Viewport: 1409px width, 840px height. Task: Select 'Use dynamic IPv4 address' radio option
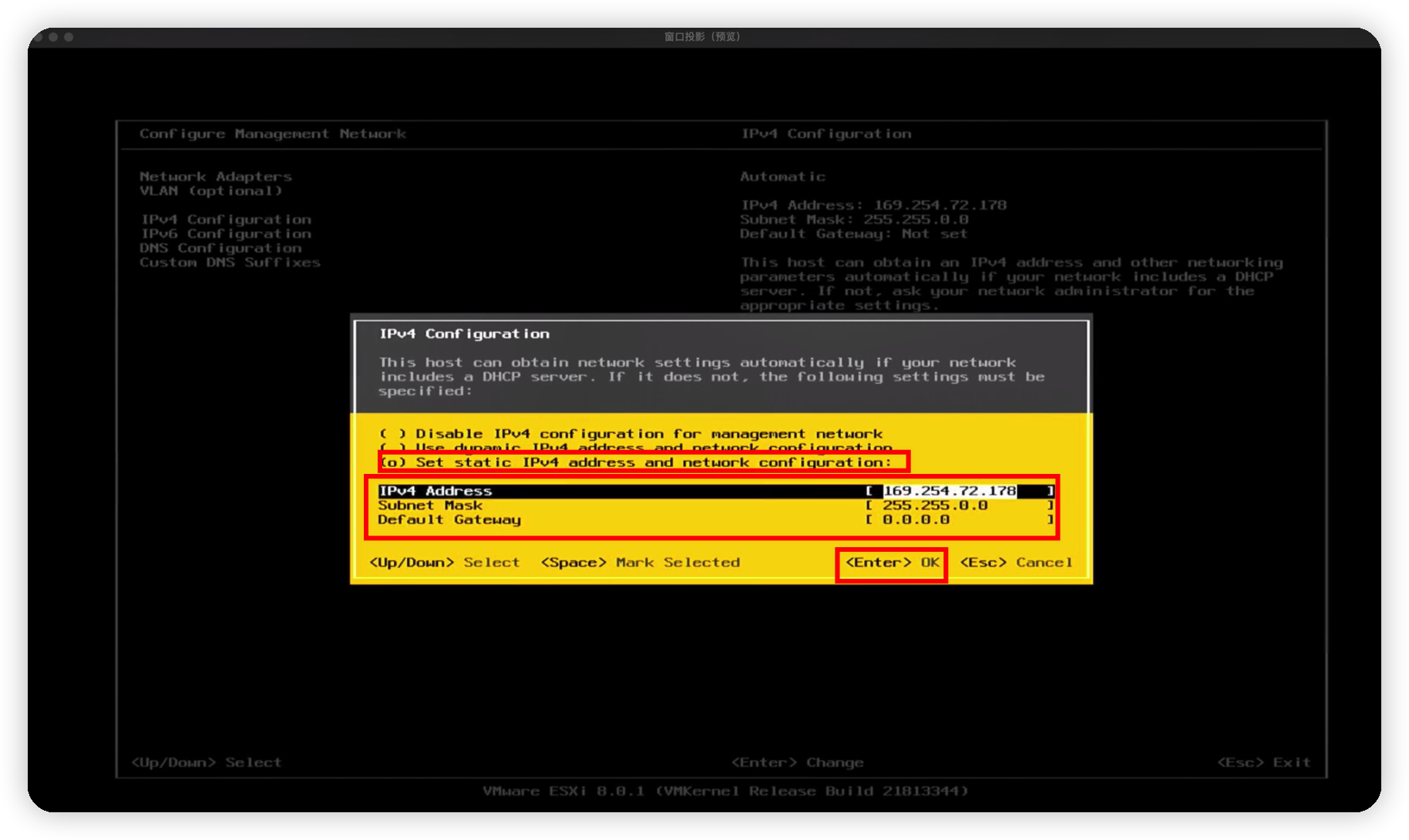[636, 447]
